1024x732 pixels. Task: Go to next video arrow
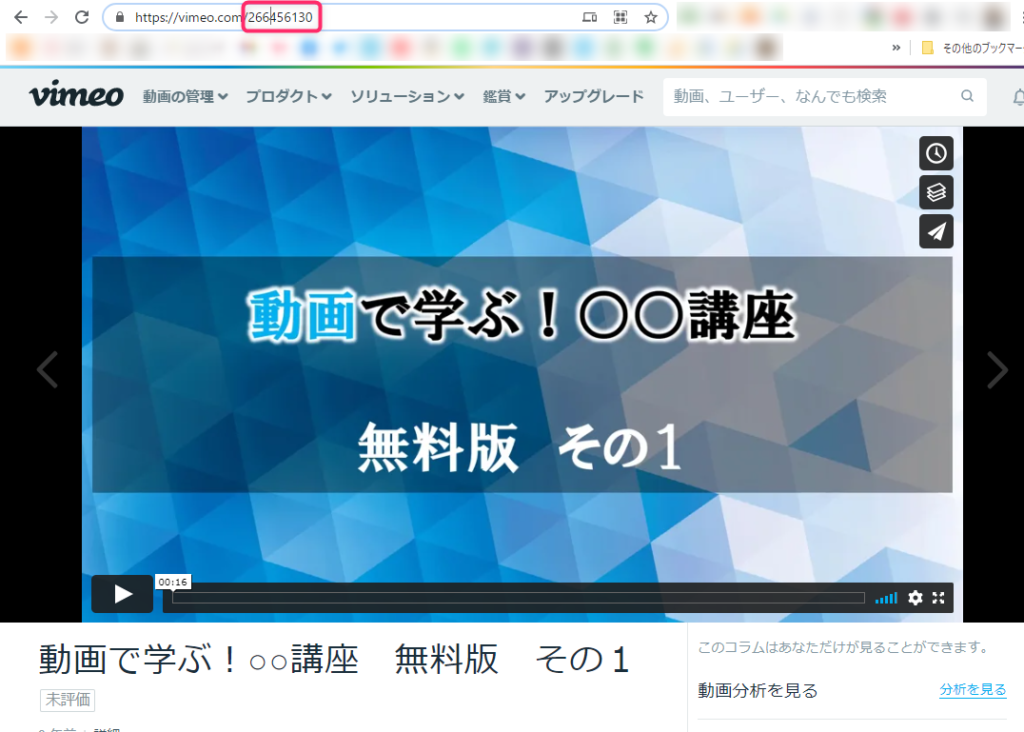997,370
